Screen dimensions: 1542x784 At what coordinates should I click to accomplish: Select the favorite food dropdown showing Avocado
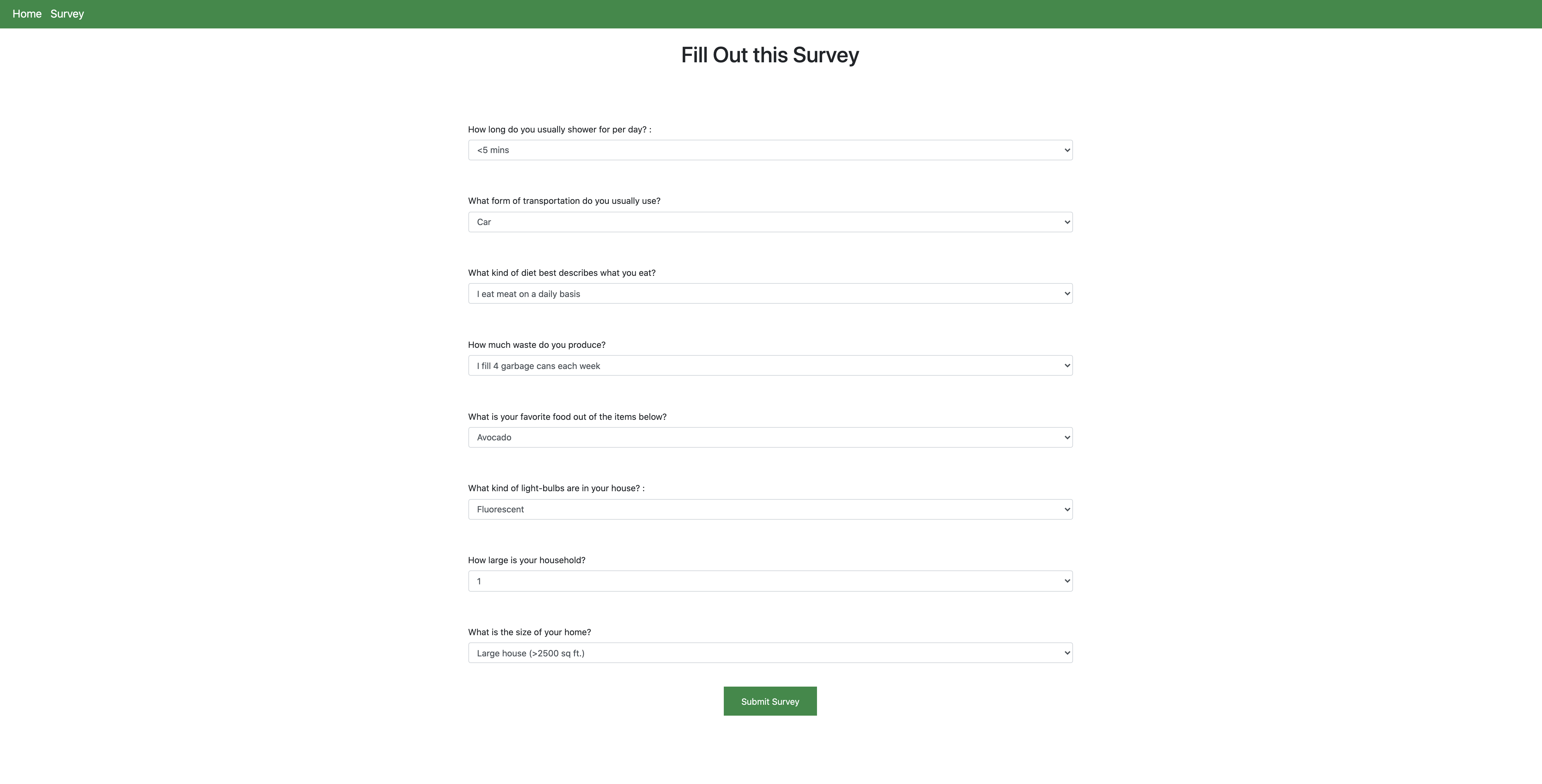[x=770, y=437]
